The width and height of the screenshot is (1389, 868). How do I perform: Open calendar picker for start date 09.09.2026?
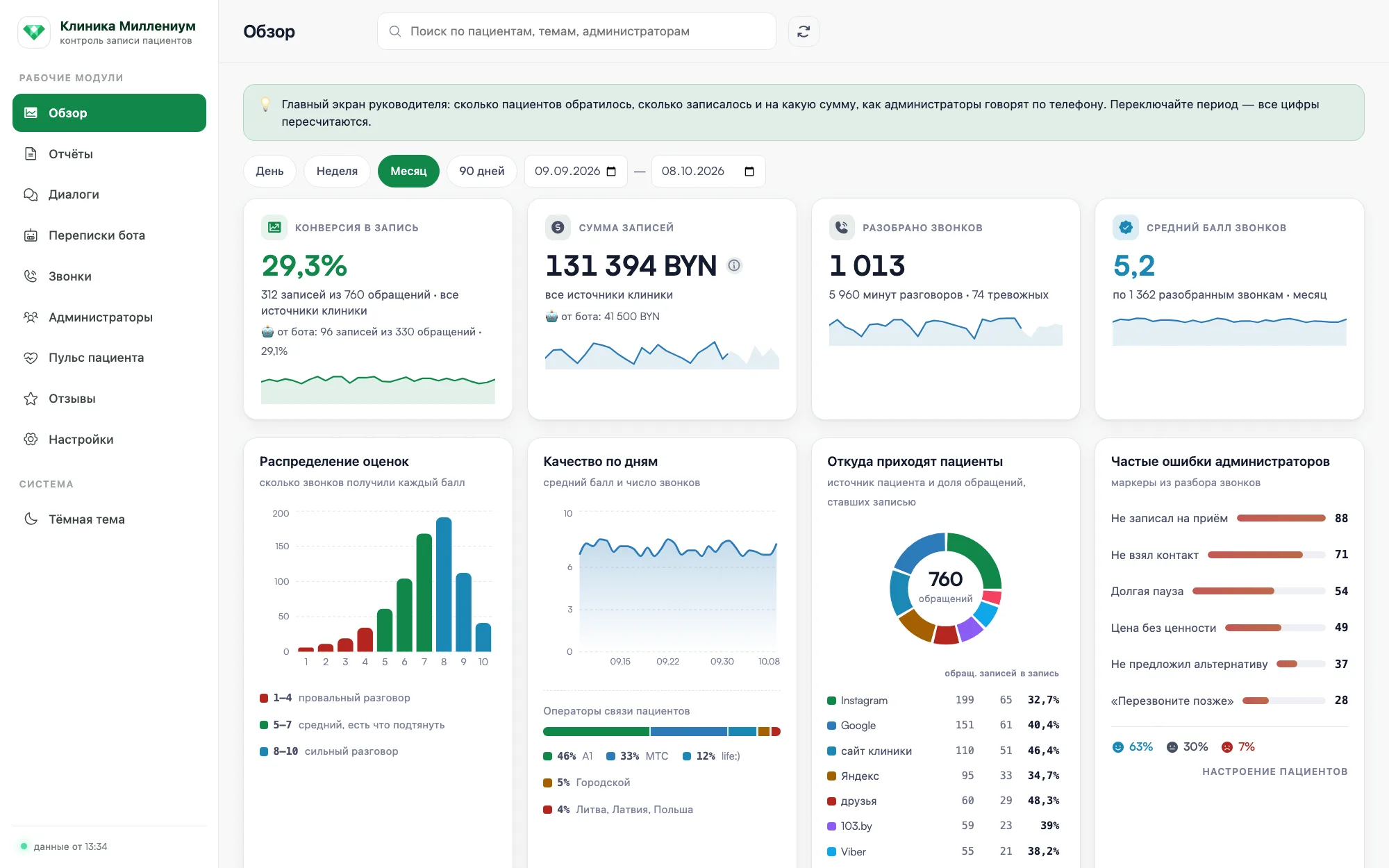[x=611, y=172]
